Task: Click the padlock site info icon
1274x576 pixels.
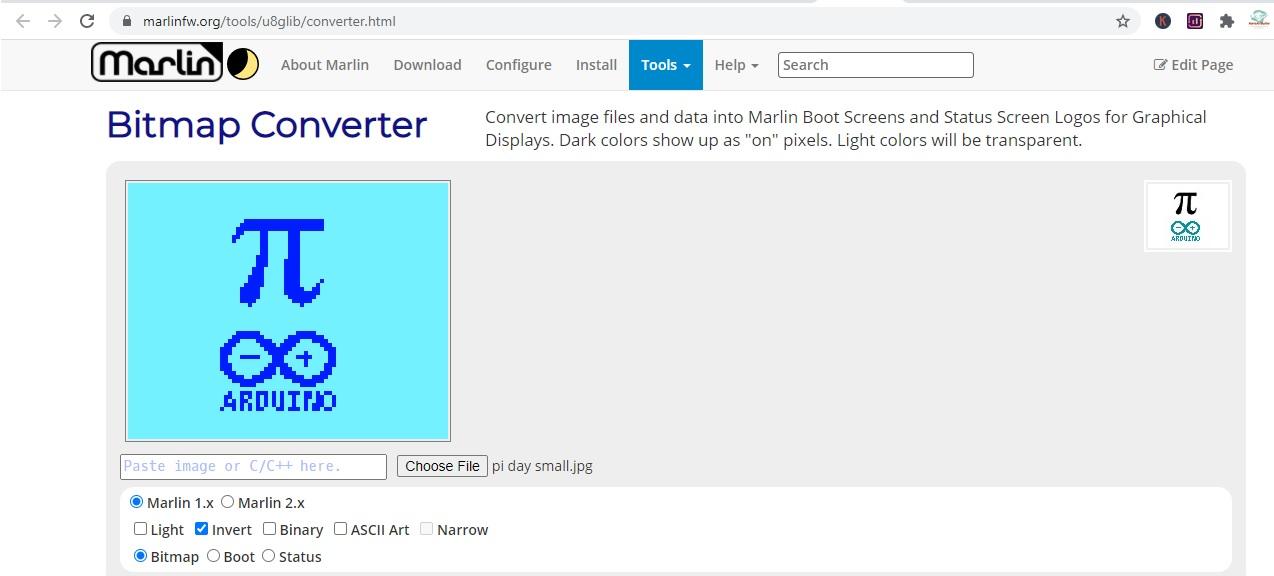Action: tap(125, 21)
